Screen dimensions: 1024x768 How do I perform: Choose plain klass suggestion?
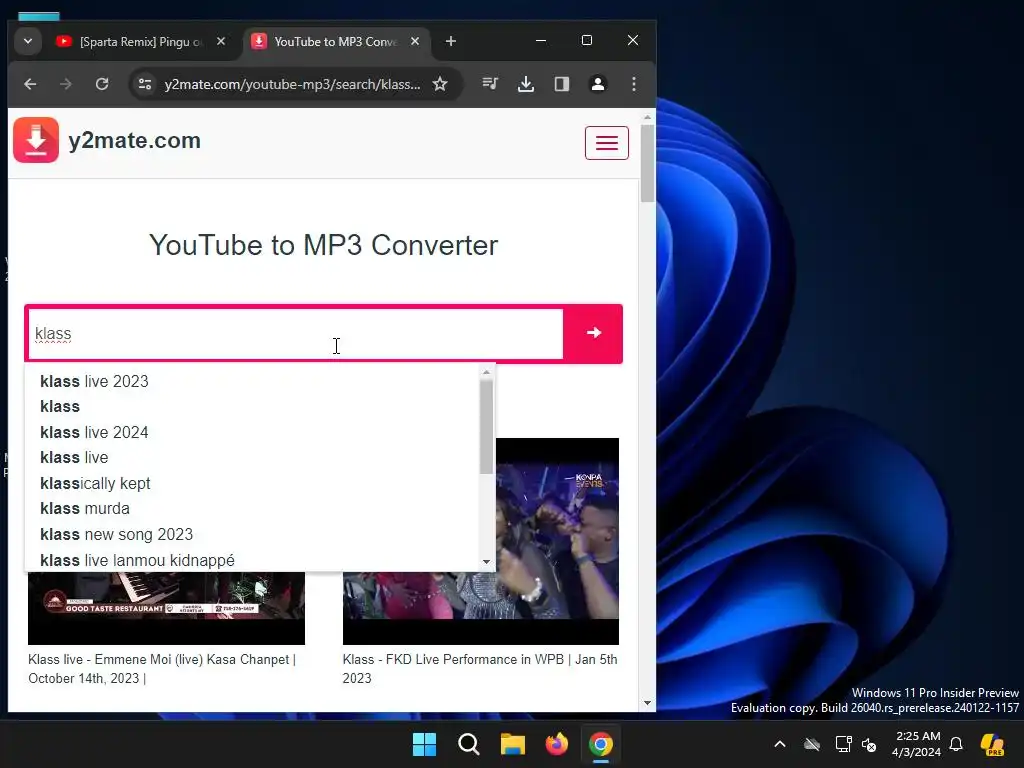[252, 406]
